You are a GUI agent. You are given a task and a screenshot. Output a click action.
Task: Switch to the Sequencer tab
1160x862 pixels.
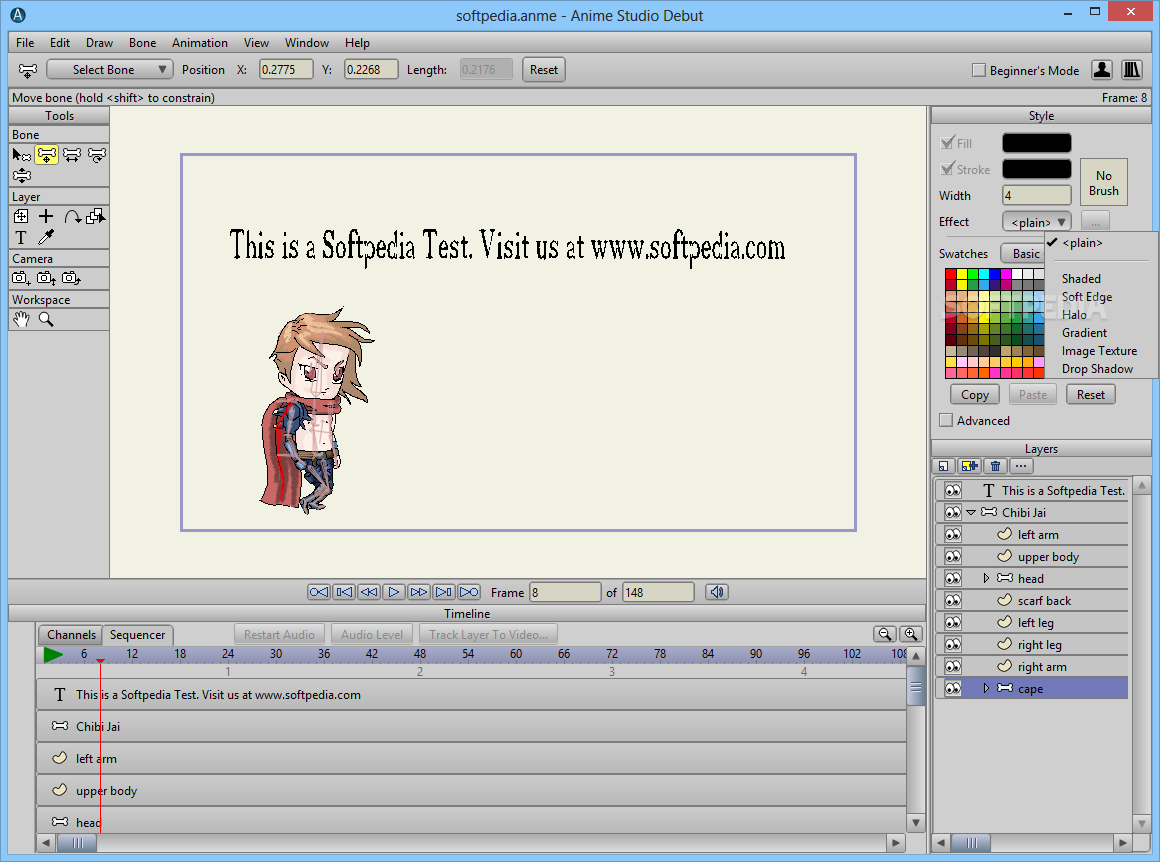138,635
